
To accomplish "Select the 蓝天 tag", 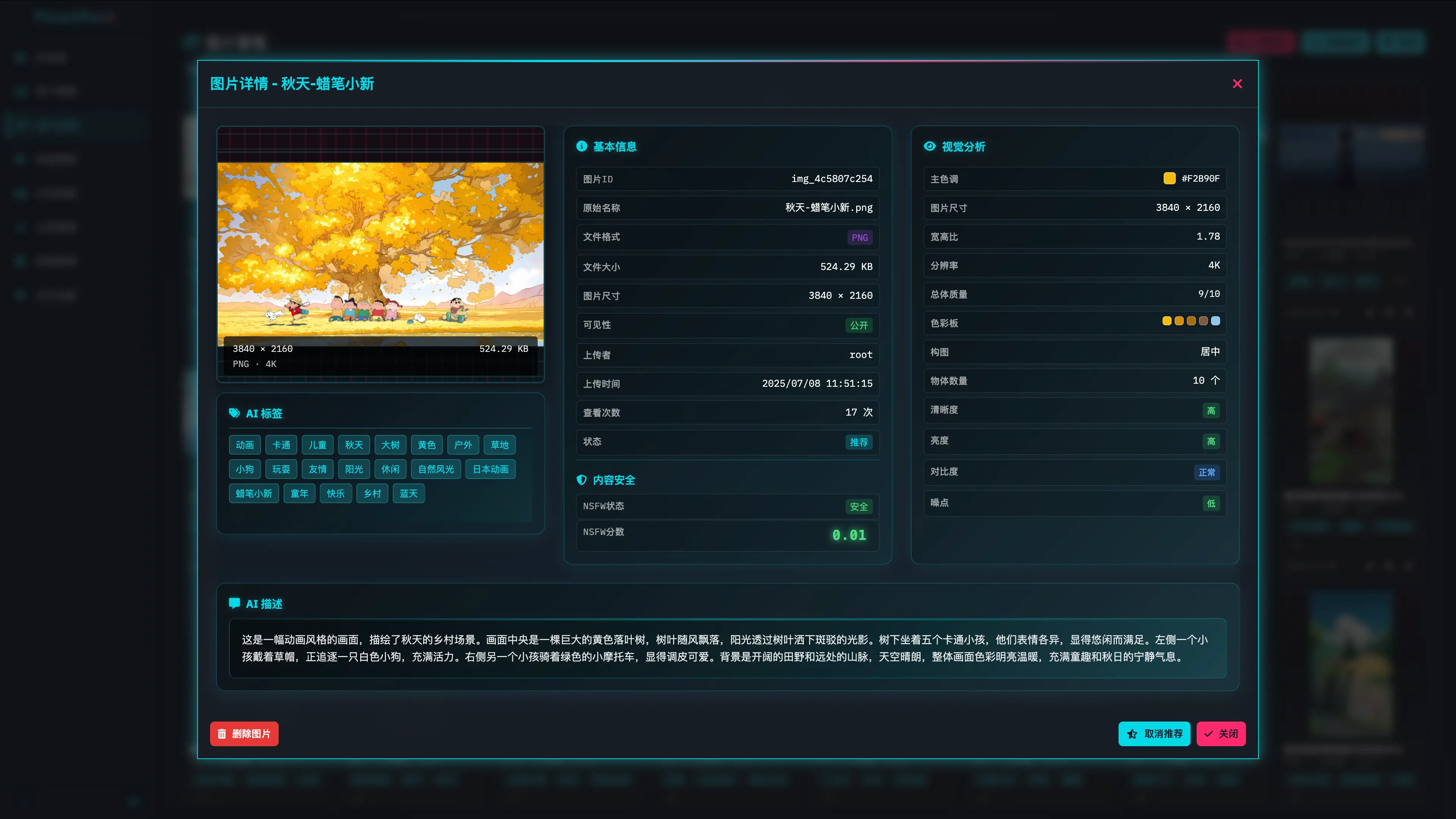I will pos(409,493).
